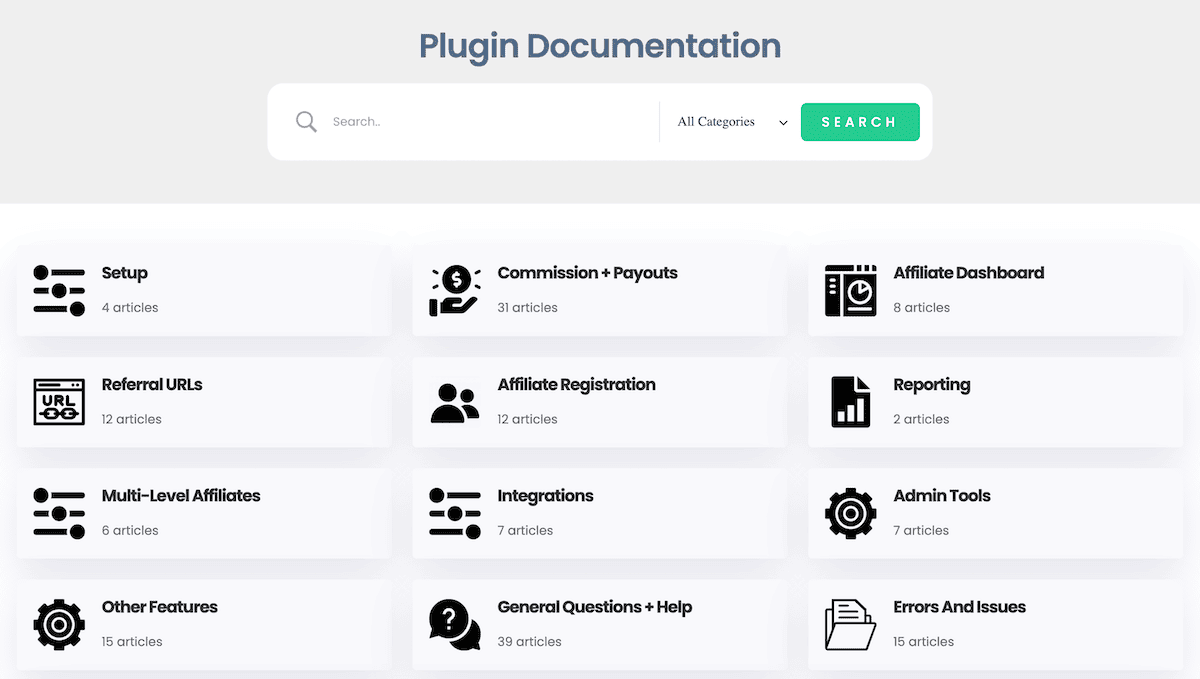Open the Affiliate Dashboard title
Screen dimensions: 1200x679
point(969,273)
